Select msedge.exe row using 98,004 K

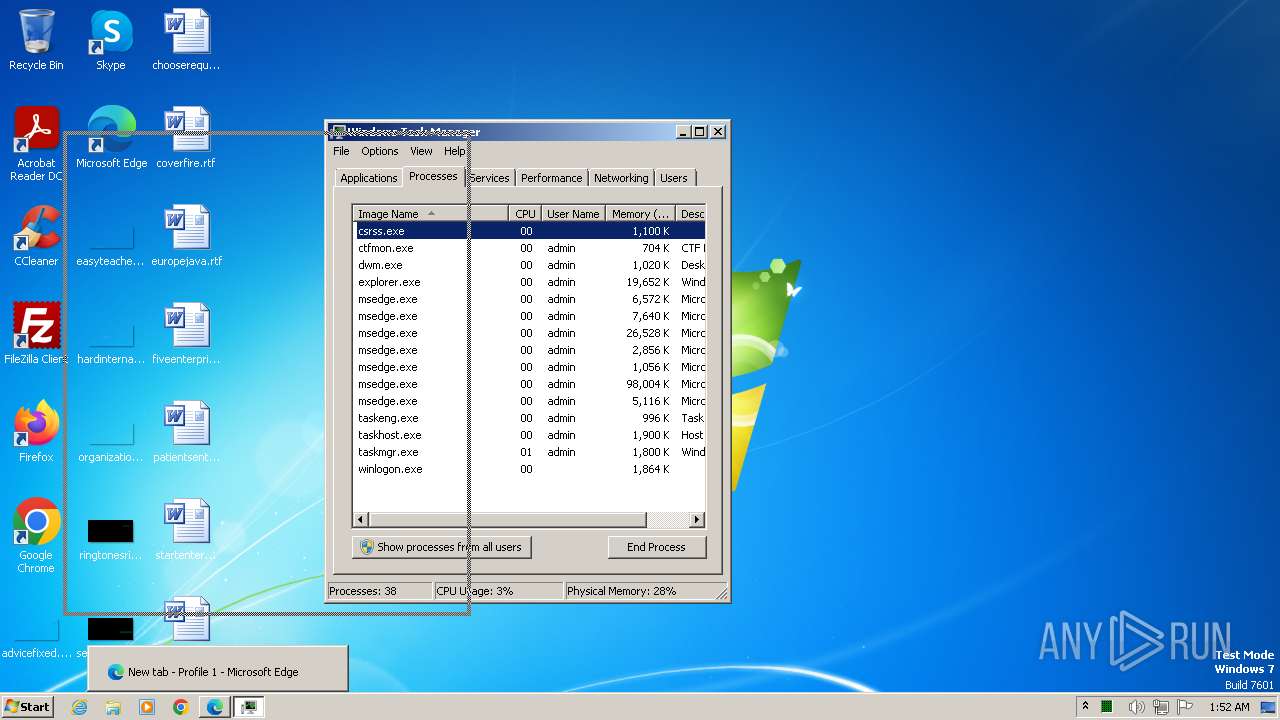click(x=529, y=384)
